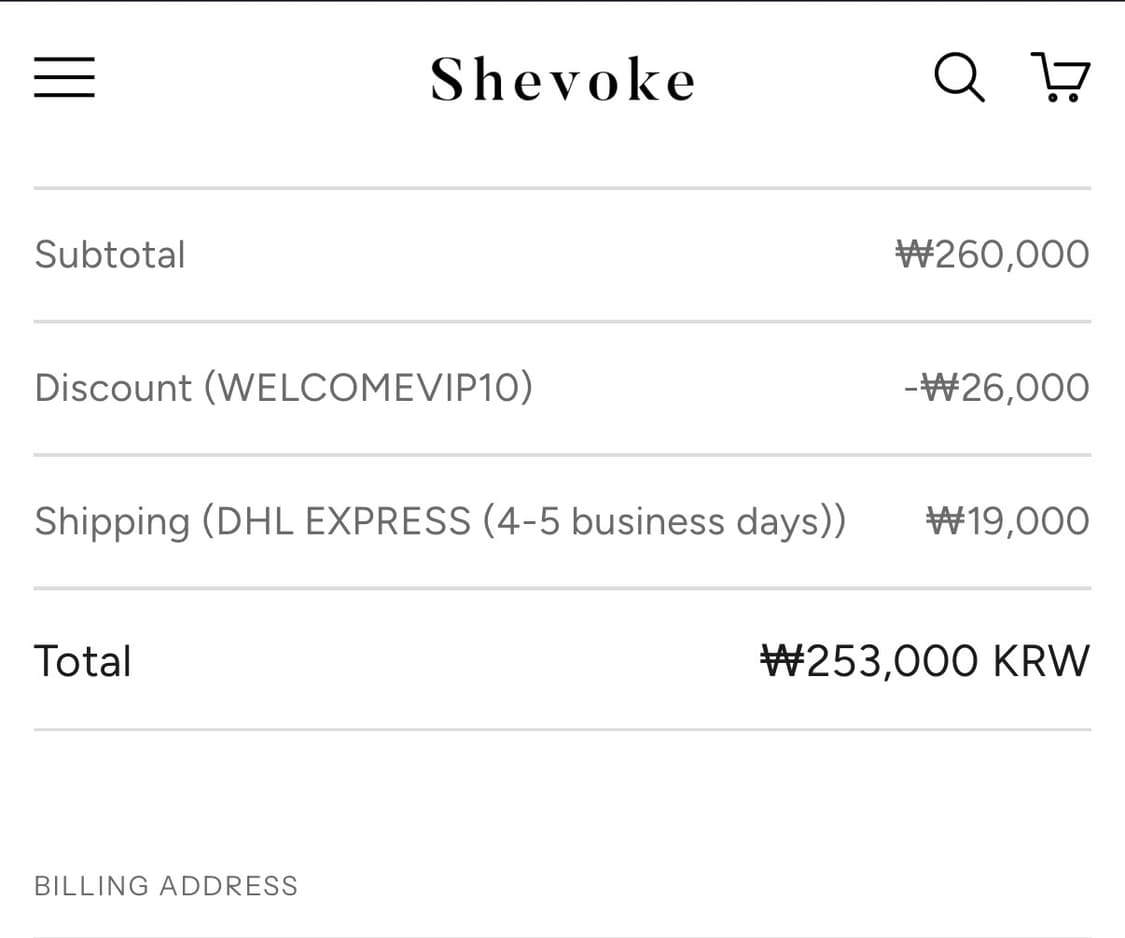Click the Total row label
1125x938 pixels.
click(83, 660)
